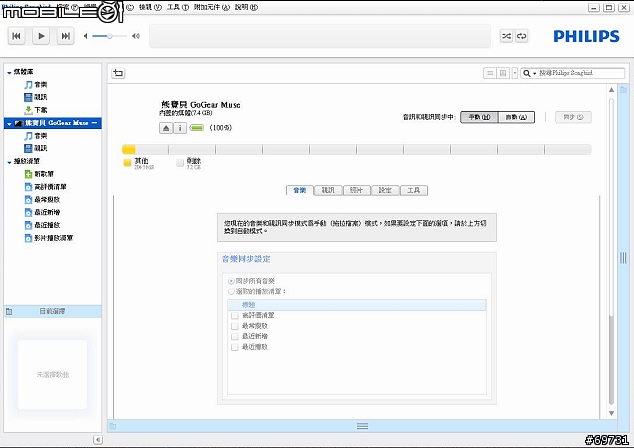
Task: Click the 標題 column header in the playlist list
Action: pos(357,305)
